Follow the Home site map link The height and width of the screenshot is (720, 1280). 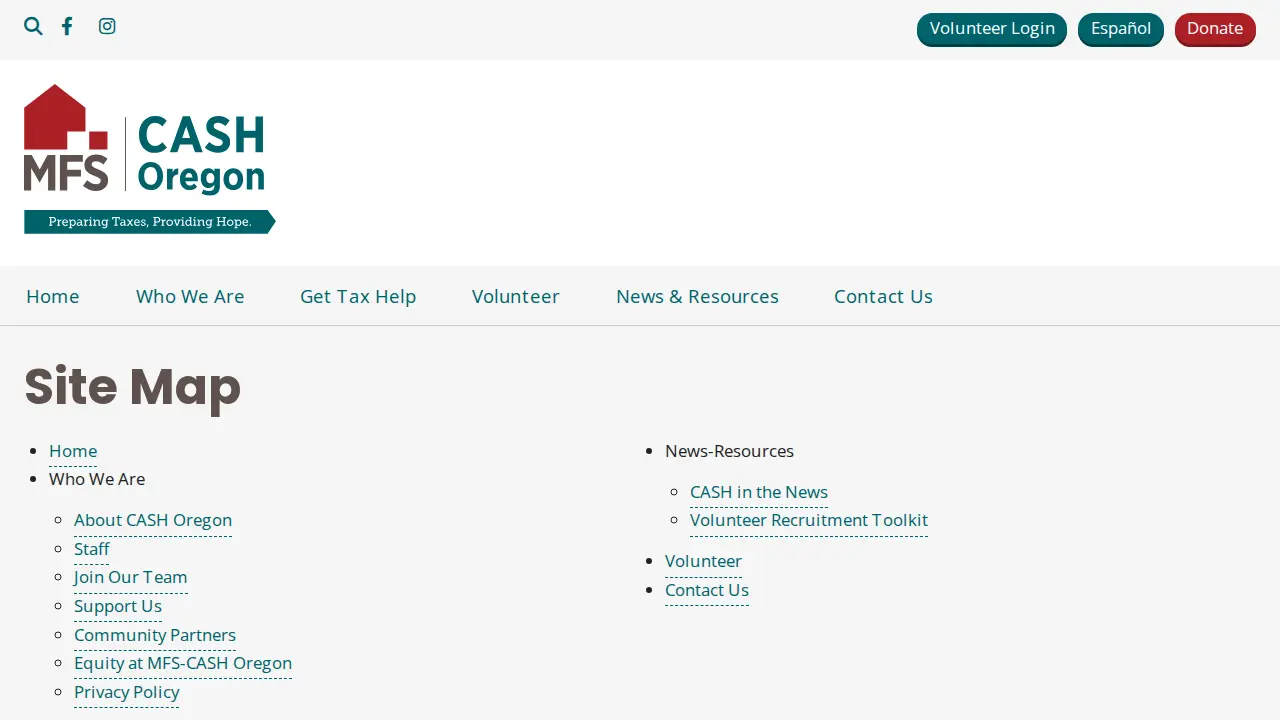(73, 451)
